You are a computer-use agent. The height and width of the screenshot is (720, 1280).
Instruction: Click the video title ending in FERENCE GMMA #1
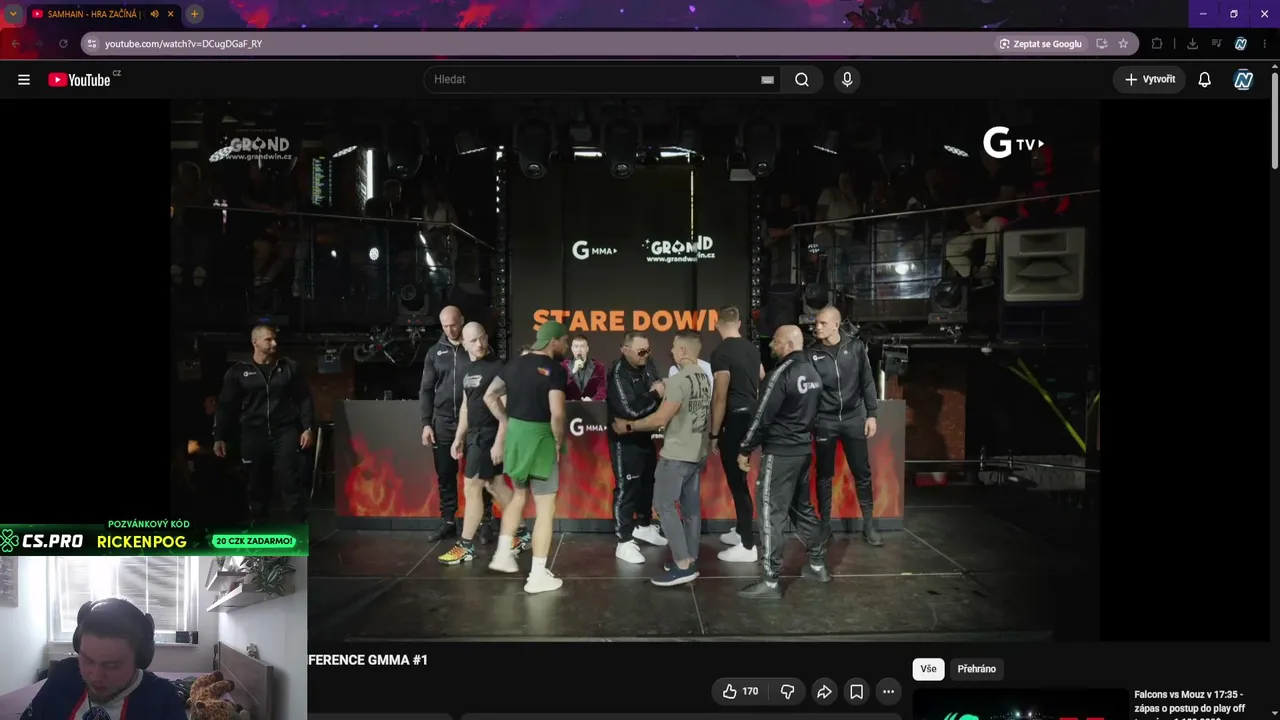(368, 660)
